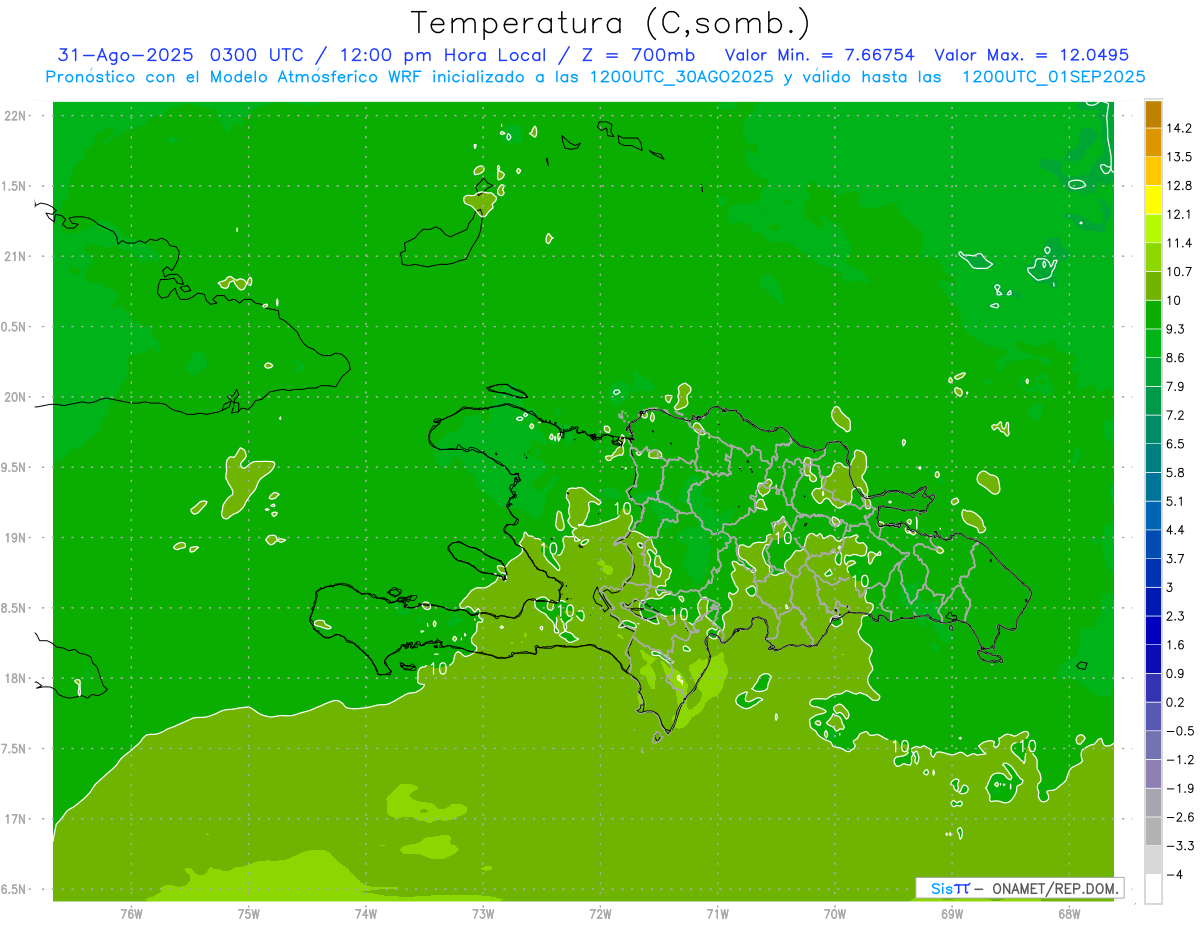This screenshot has width=1200, height=927.
Task: Click the "74W" longitude axis label
Action: point(365,914)
